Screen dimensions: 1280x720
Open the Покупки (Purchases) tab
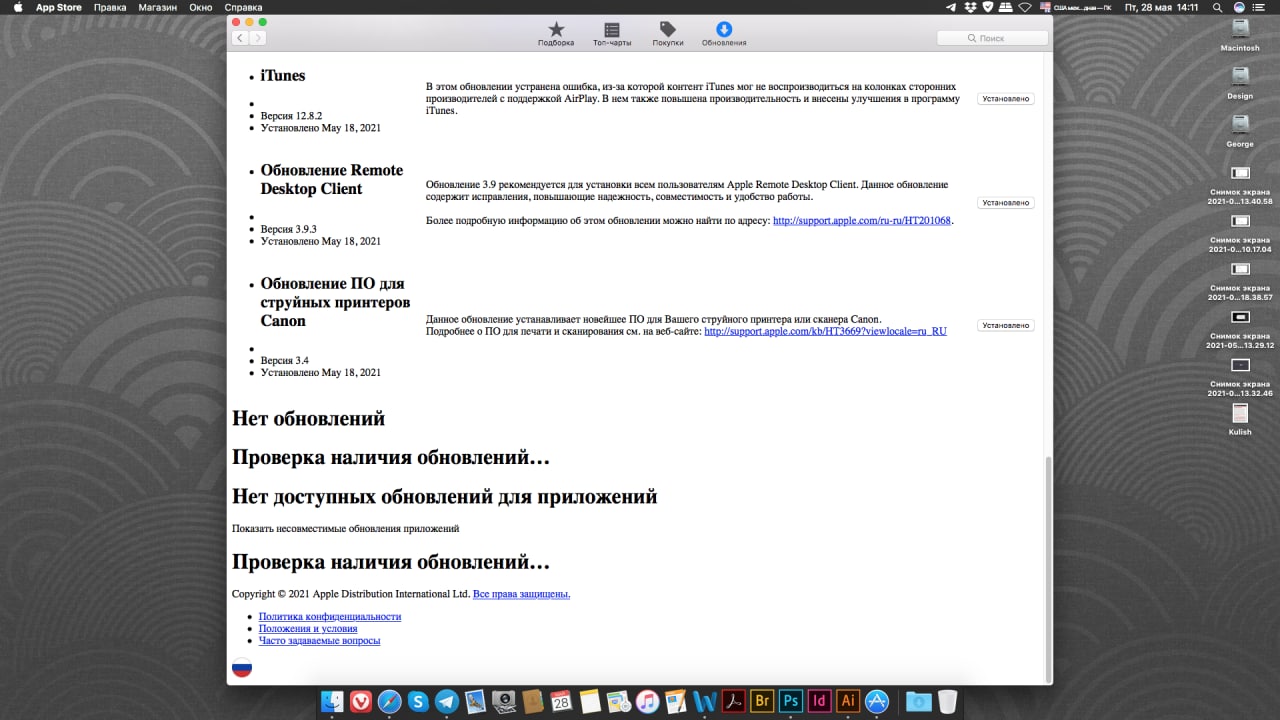point(668,34)
